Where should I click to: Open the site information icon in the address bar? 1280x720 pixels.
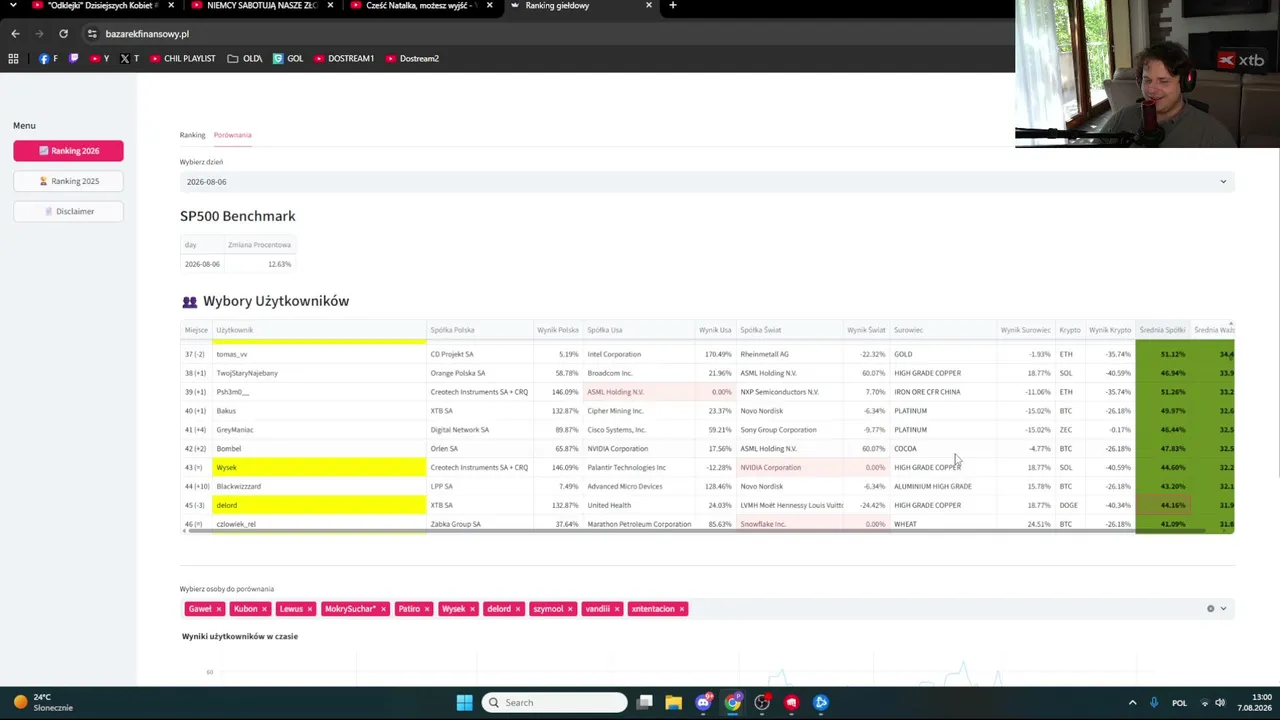point(92,34)
